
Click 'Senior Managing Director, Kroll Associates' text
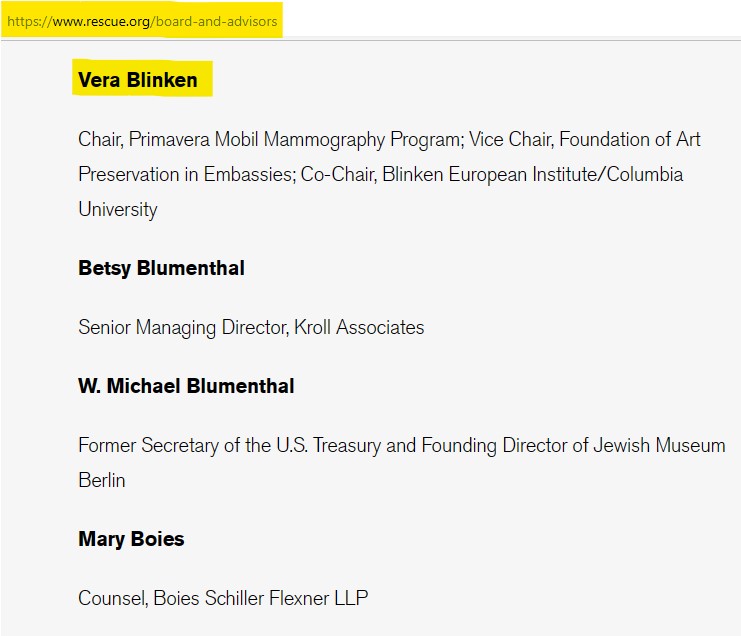(251, 327)
